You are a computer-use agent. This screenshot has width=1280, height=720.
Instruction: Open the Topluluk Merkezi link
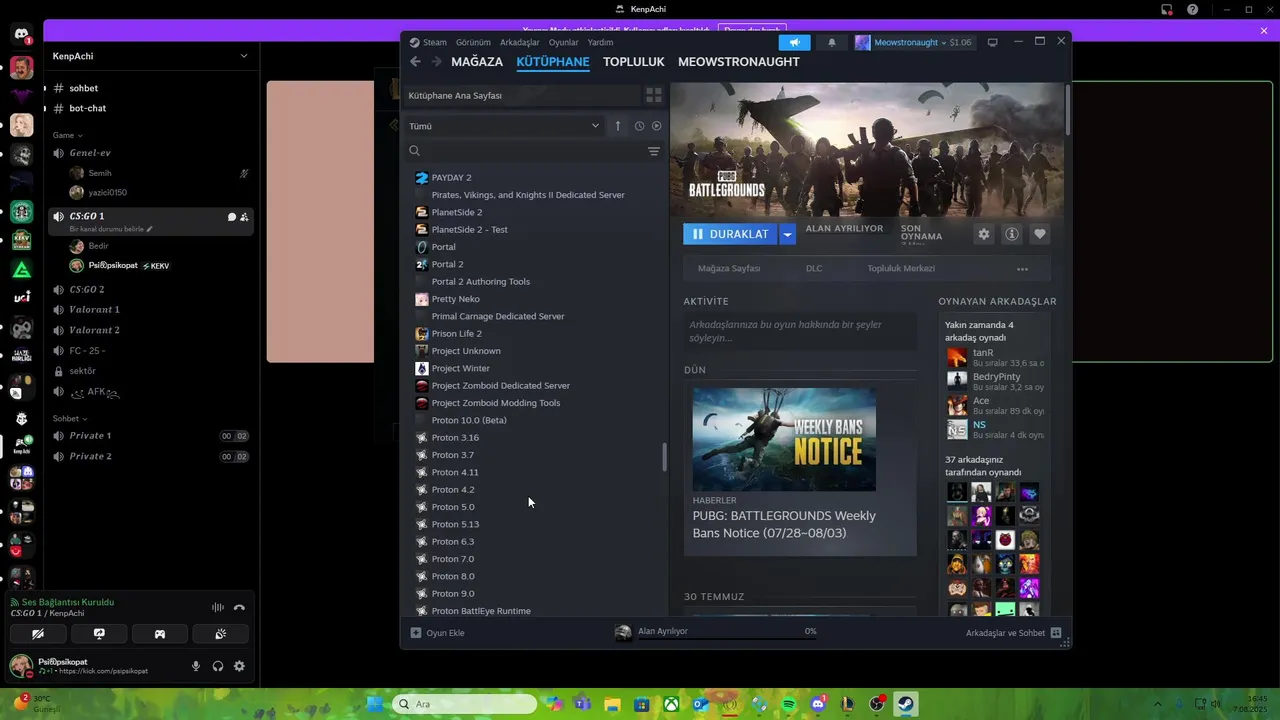pyautogui.click(x=901, y=269)
